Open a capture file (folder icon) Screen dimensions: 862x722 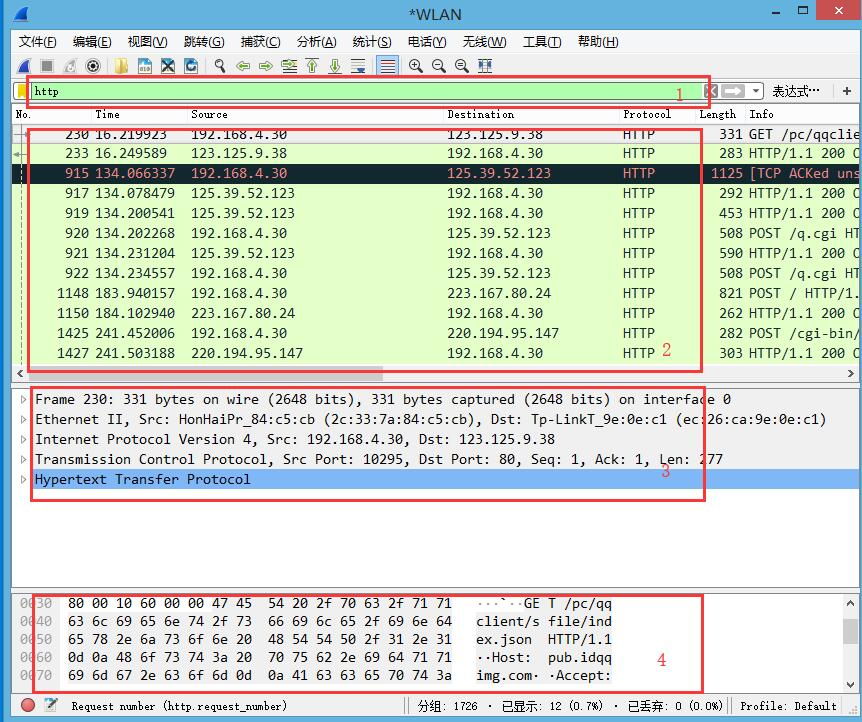click(121, 67)
